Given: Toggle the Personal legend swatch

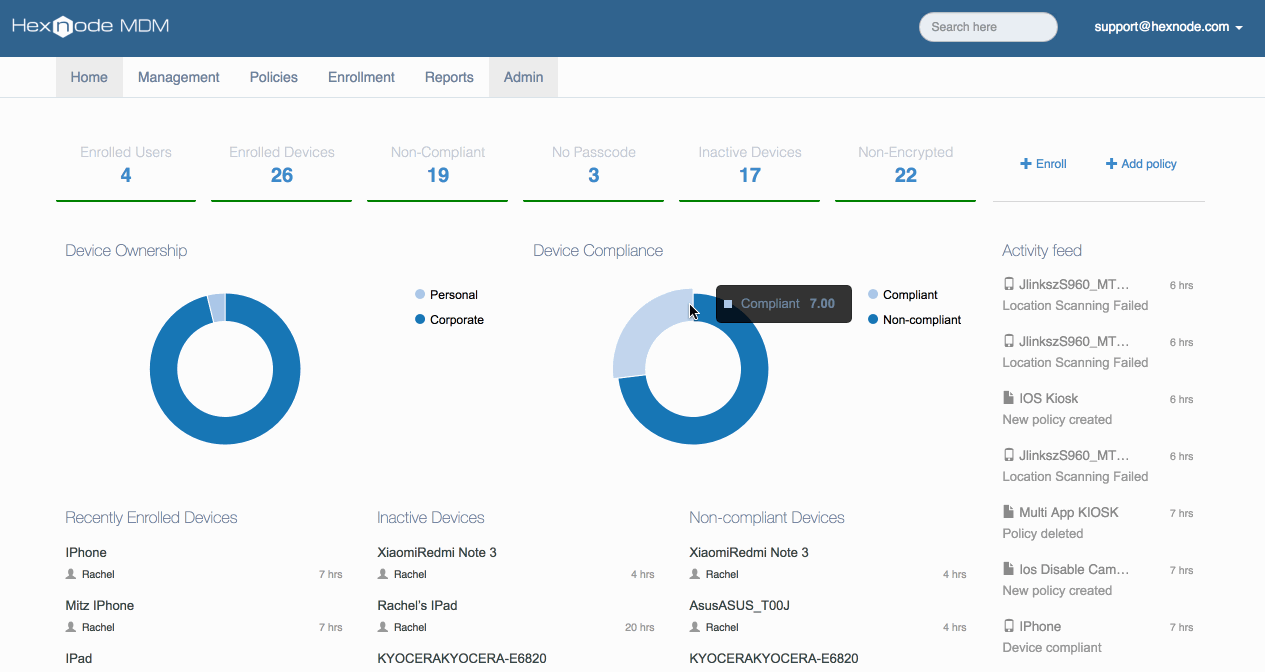Looking at the screenshot, I should coord(420,295).
